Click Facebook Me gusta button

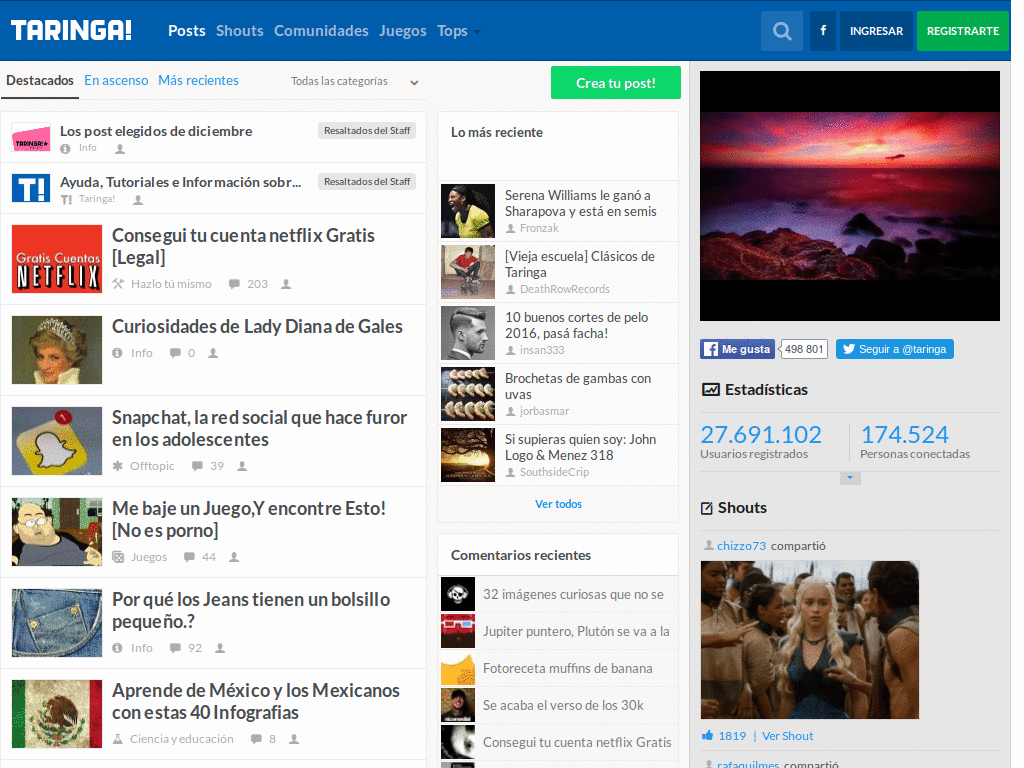coord(737,349)
